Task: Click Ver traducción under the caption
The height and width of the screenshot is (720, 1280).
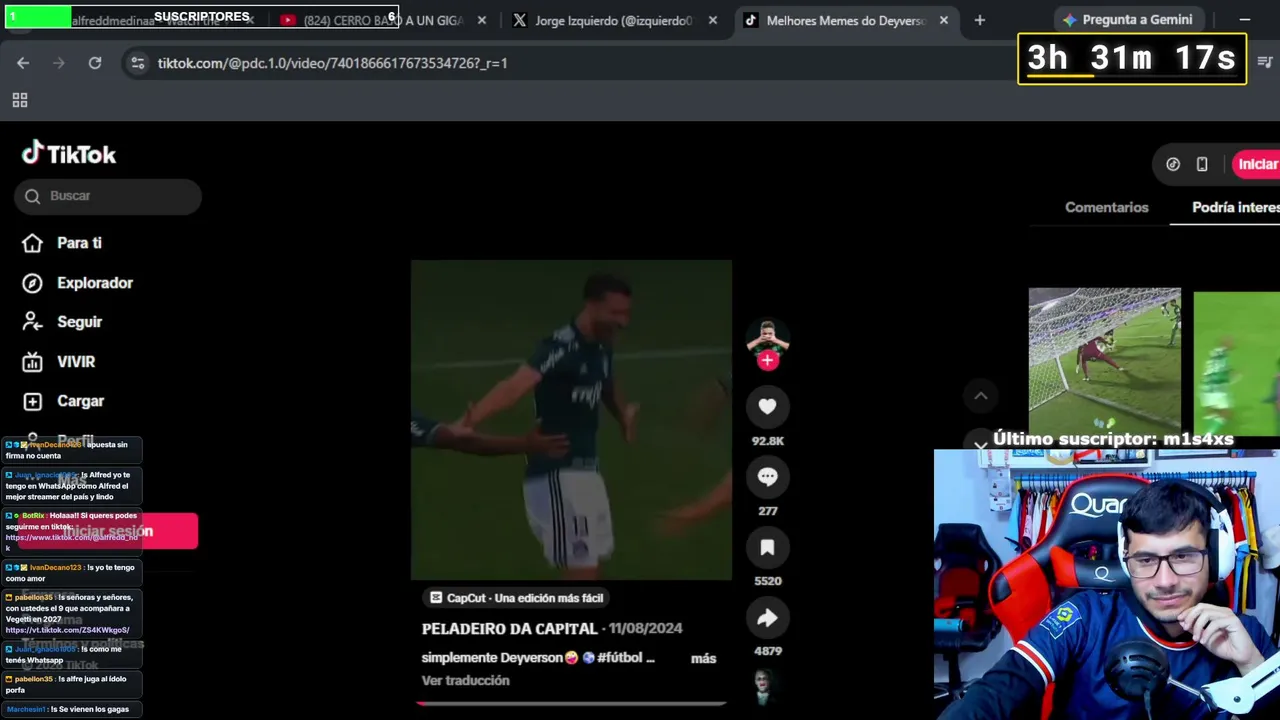Action: coord(465,680)
